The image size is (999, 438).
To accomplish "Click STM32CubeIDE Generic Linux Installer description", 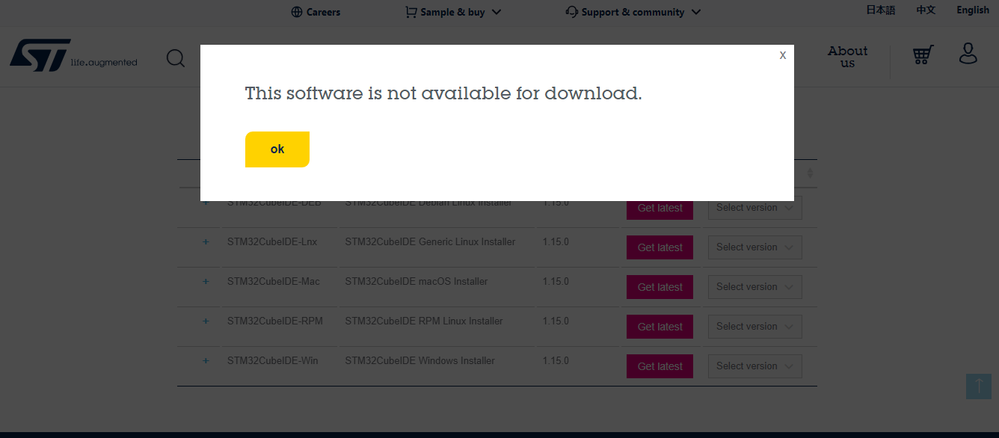I will click(430, 242).
